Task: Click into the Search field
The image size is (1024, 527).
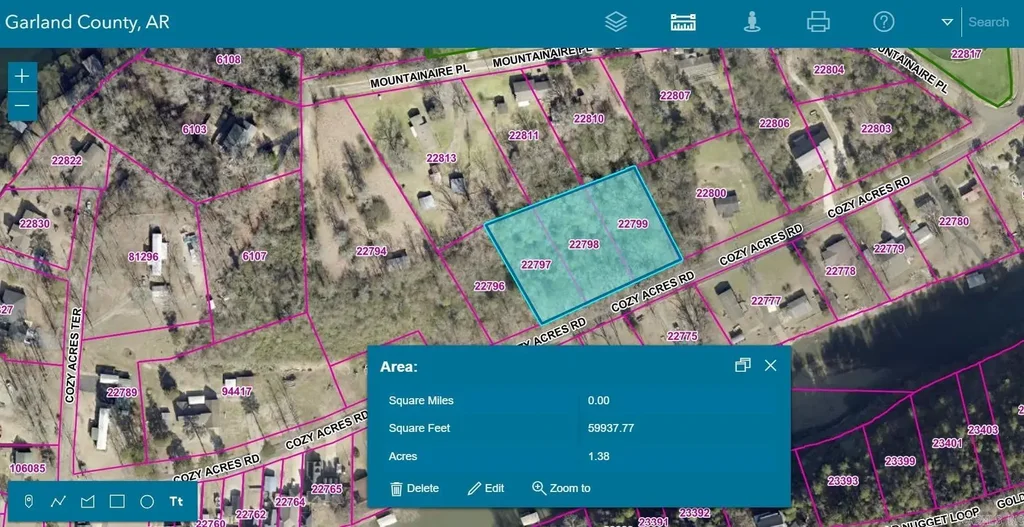Action: [x=990, y=22]
